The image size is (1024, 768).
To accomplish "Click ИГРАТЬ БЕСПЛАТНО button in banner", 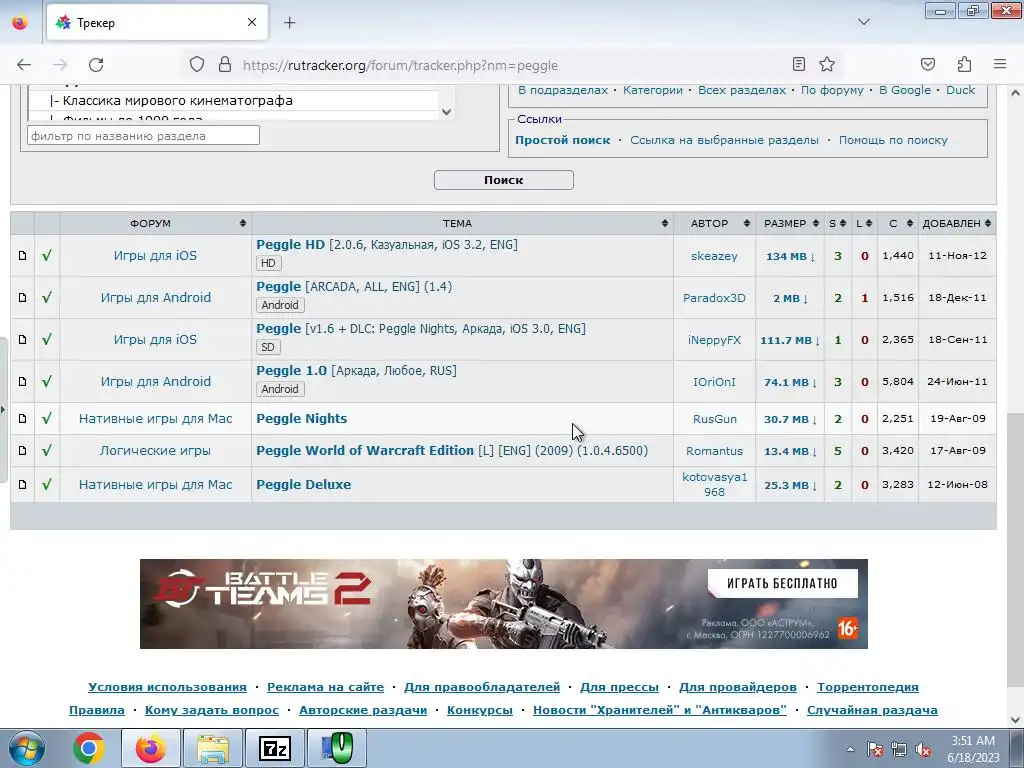I will [x=782, y=583].
